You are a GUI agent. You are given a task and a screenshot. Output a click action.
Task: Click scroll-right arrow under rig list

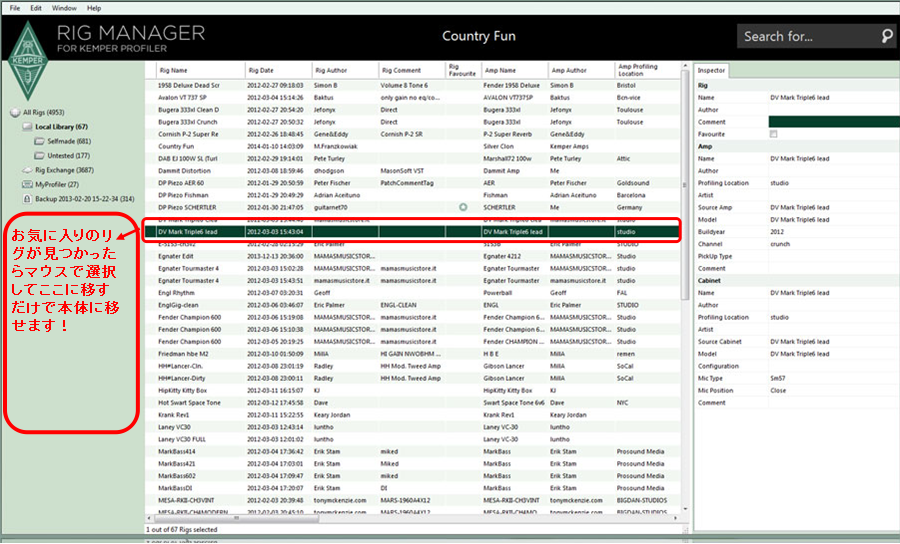676,518
